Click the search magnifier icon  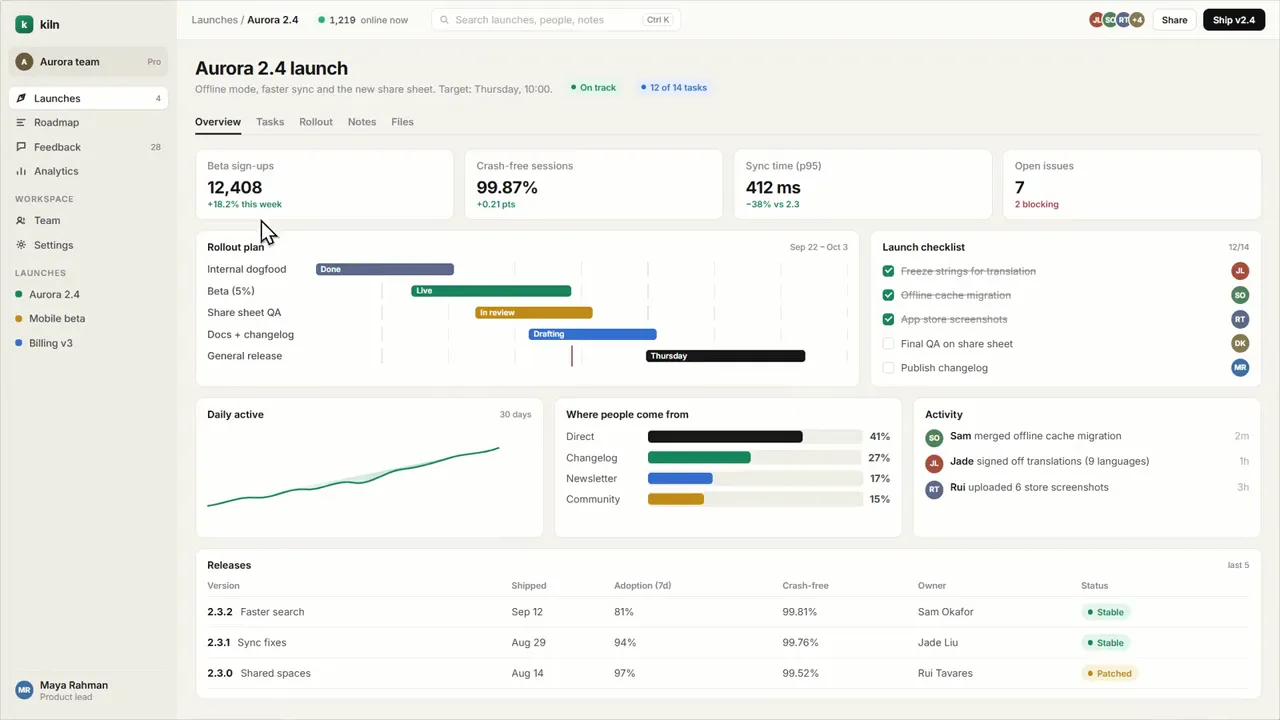[x=444, y=20]
